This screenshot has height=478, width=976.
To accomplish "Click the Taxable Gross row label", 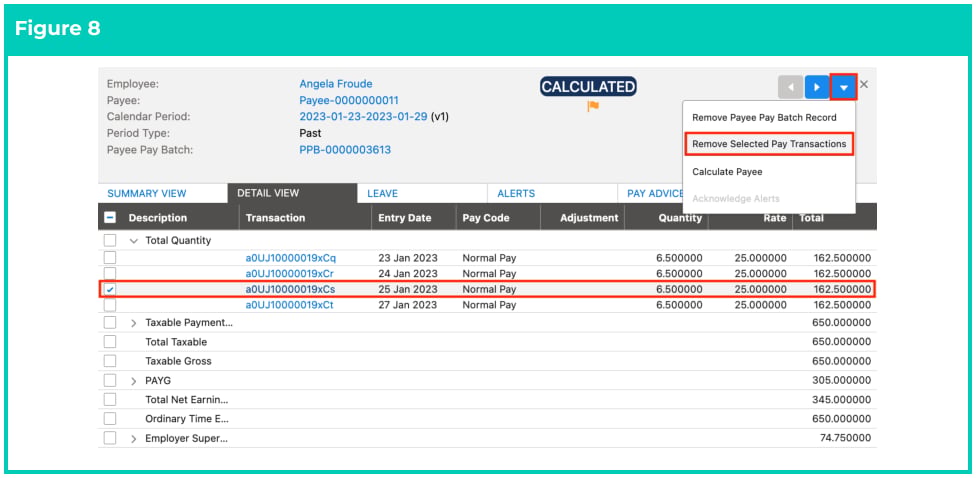I will click(178, 361).
